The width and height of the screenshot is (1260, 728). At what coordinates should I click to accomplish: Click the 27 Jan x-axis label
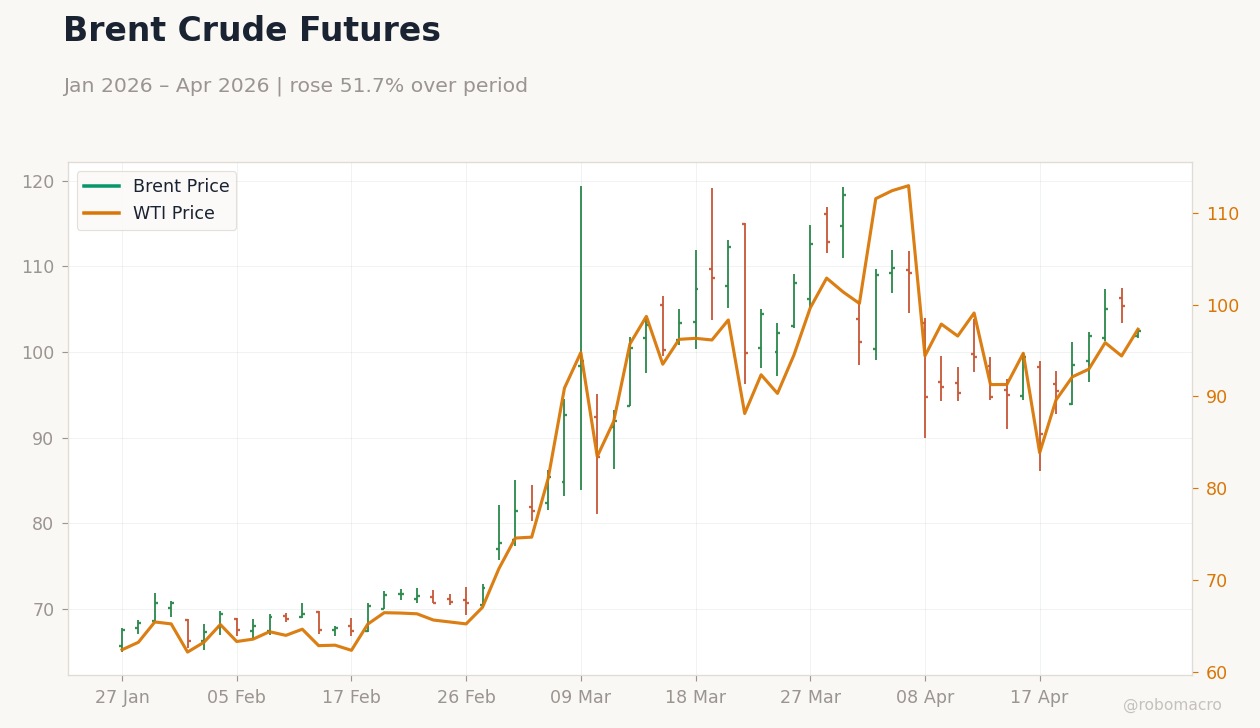pyautogui.click(x=122, y=698)
